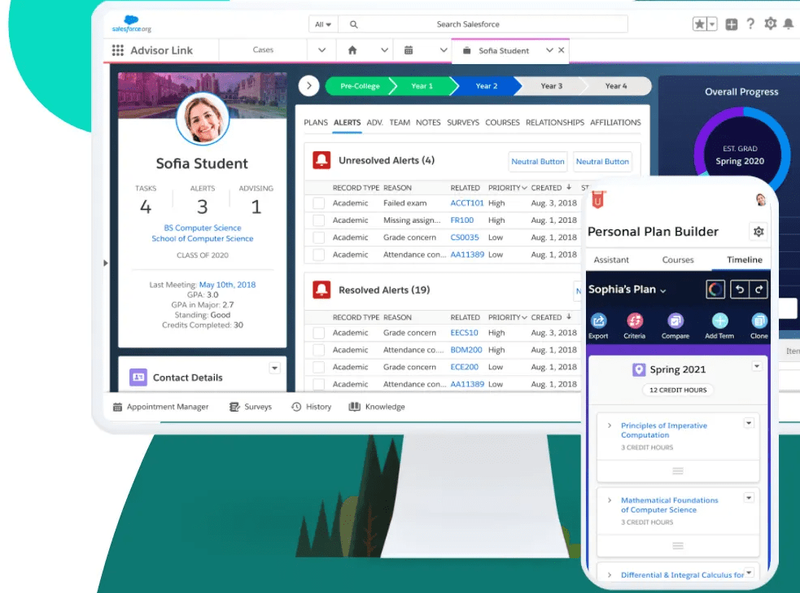
Task: Expand the Contact Details card menu
Action: pyautogui.click(x=274, y=368)
